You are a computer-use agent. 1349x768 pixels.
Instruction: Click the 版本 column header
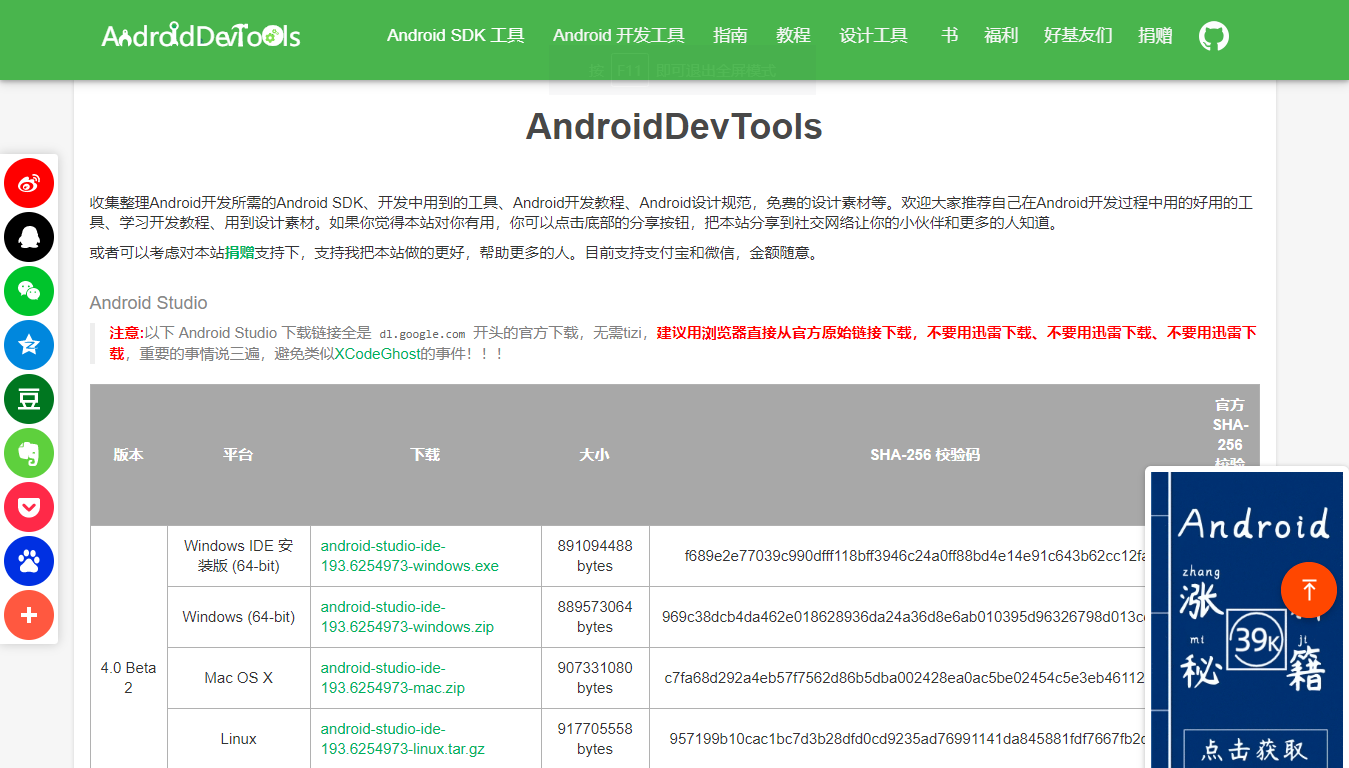tap(128, 455)
